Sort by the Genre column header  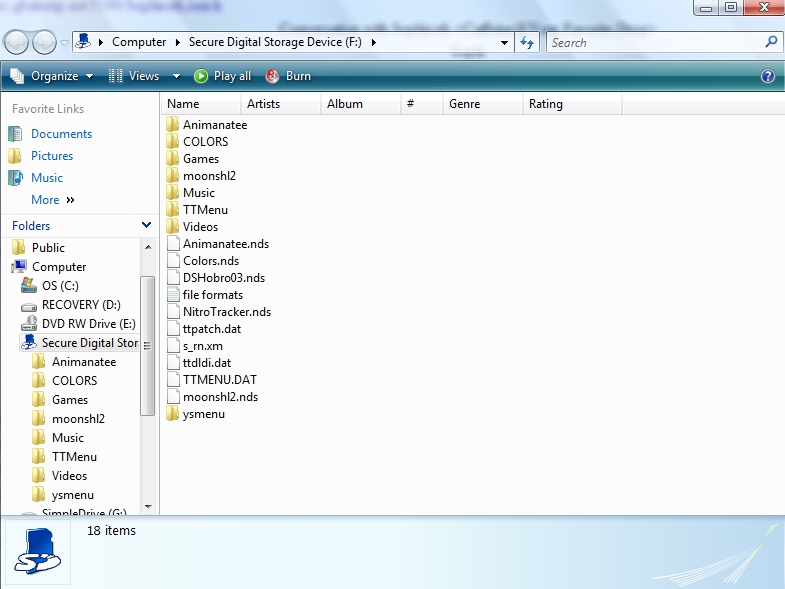pos(483,104)
